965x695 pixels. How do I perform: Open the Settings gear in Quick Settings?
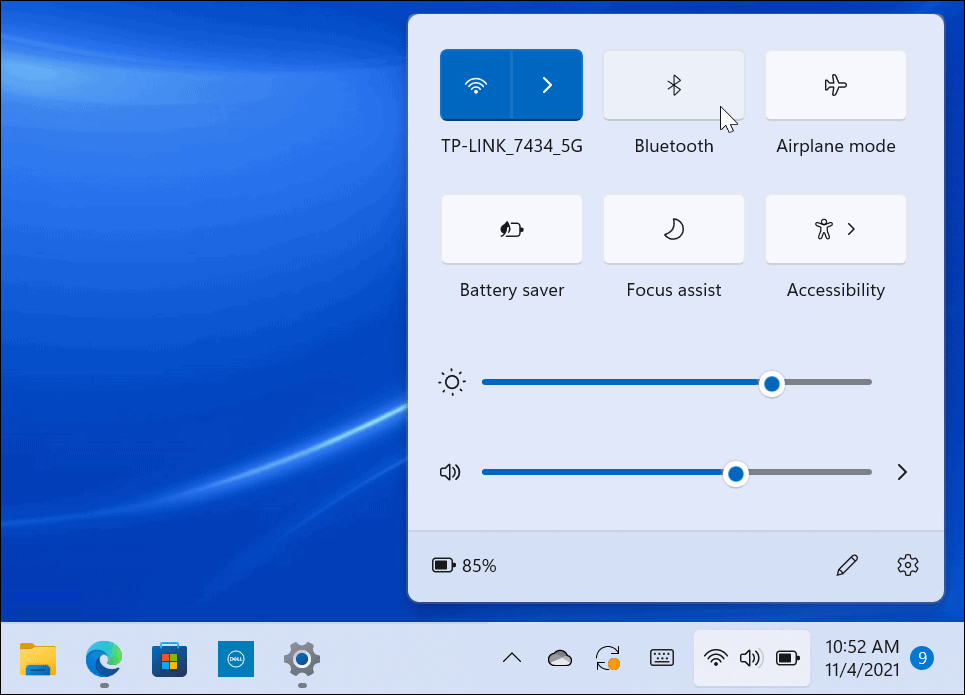click(907, 565)
